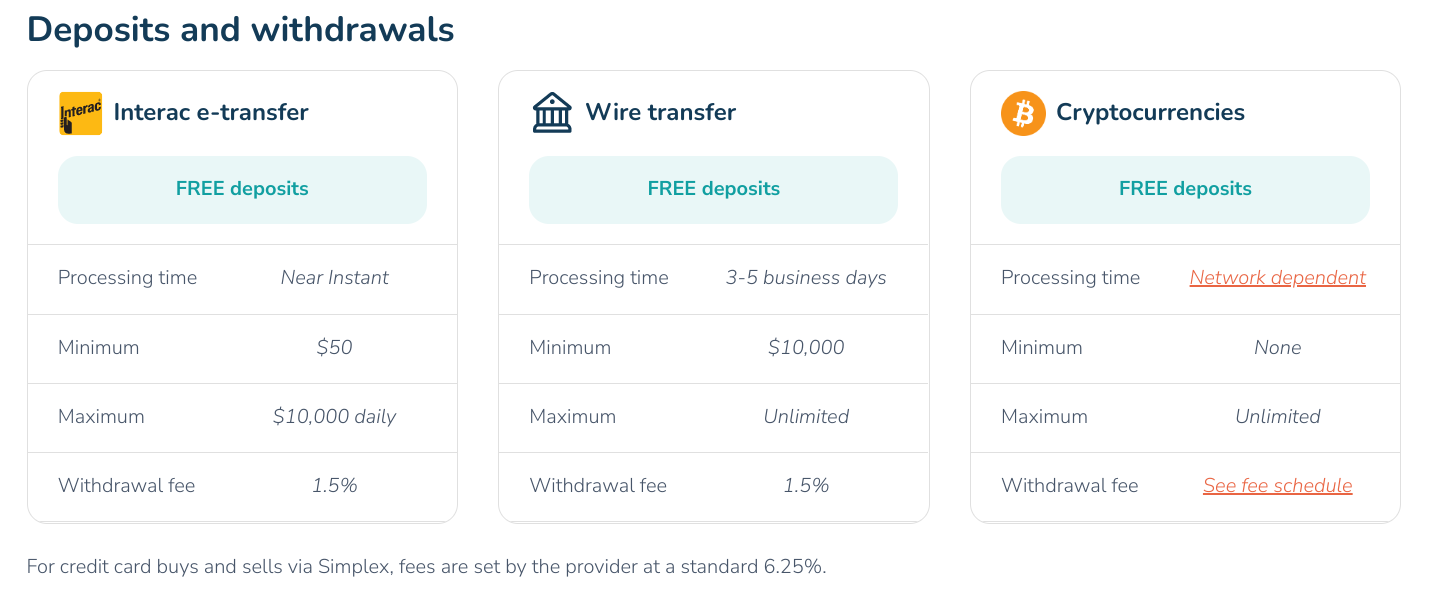The height and width of the screenshot is (589, 1431).
Task: Click FREE deposits under Interac e-transfer
Action: 242,189
